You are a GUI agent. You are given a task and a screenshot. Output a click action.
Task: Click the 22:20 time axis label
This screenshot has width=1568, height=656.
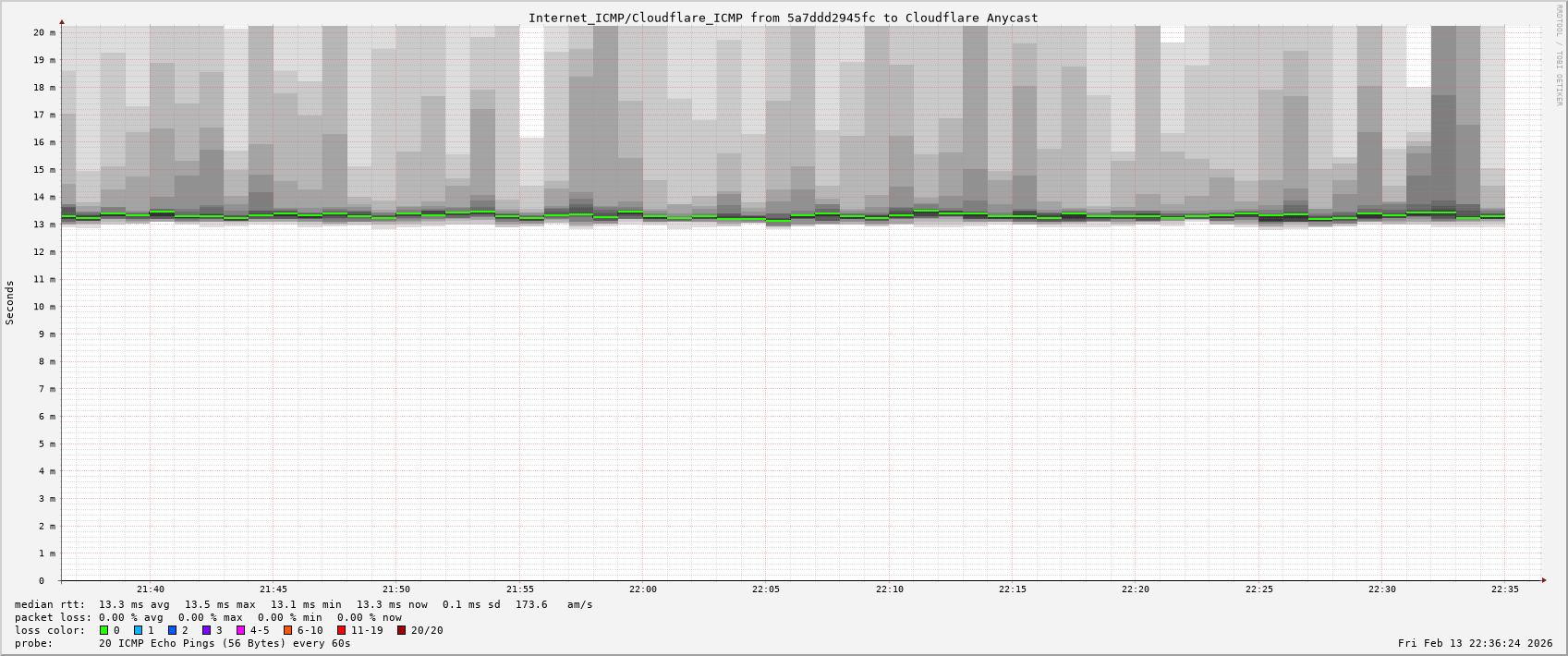(1136, 589)
